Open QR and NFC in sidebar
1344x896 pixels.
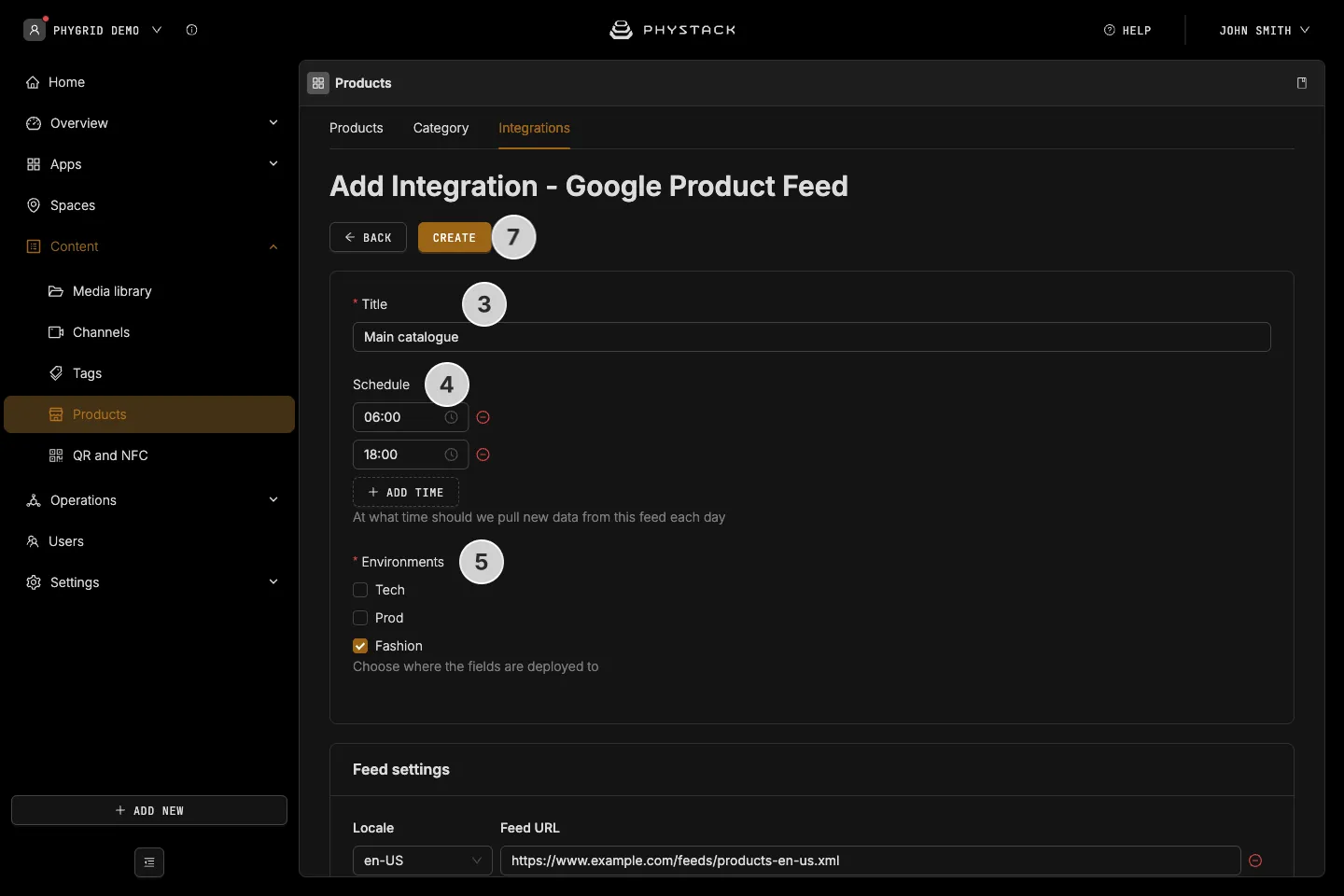pos(149,455)
